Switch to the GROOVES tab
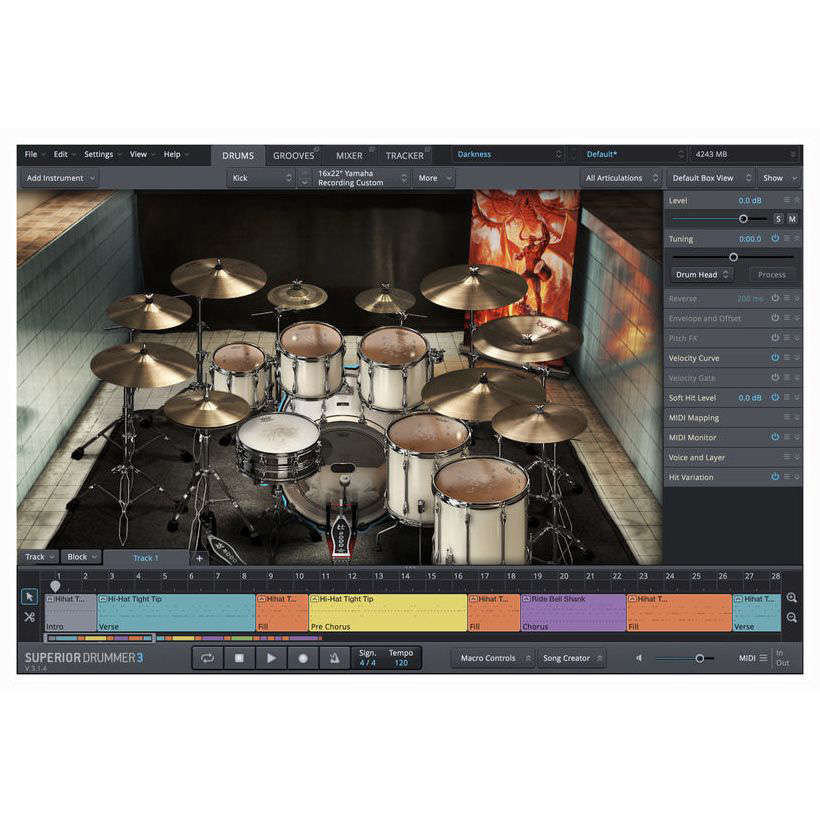This screenshot has height=820, width=820. point(293,156)
